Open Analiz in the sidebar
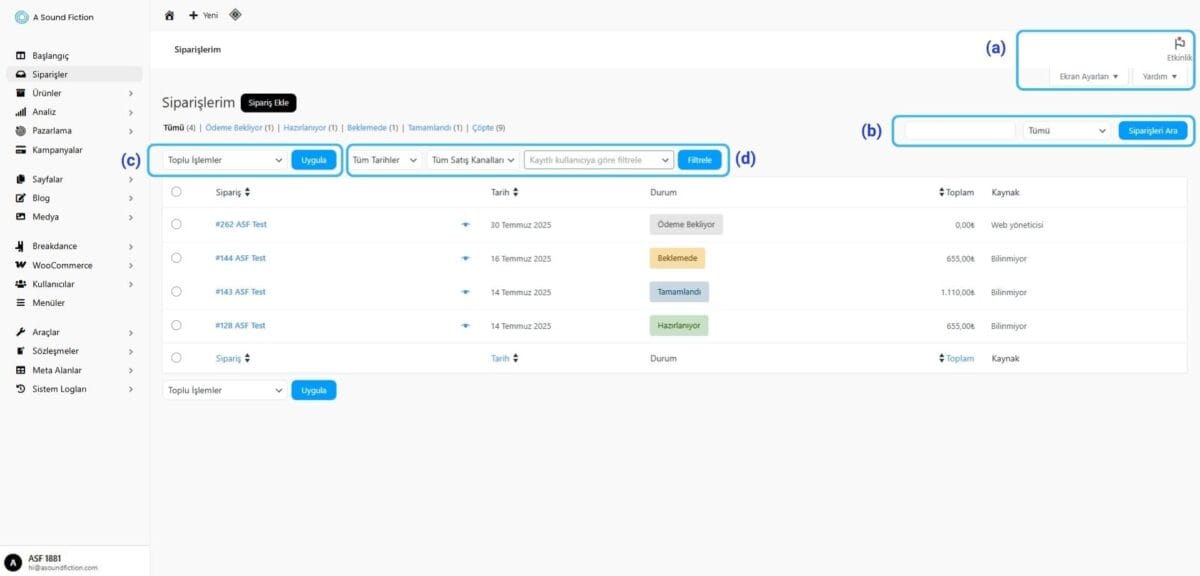The width and height of the screenshot is (1200, 576). pos(44,112)
